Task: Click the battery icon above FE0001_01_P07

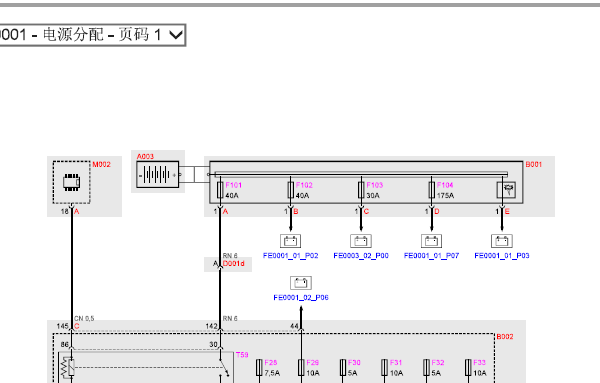Action: pyautogui.click(x=431, y=241)
